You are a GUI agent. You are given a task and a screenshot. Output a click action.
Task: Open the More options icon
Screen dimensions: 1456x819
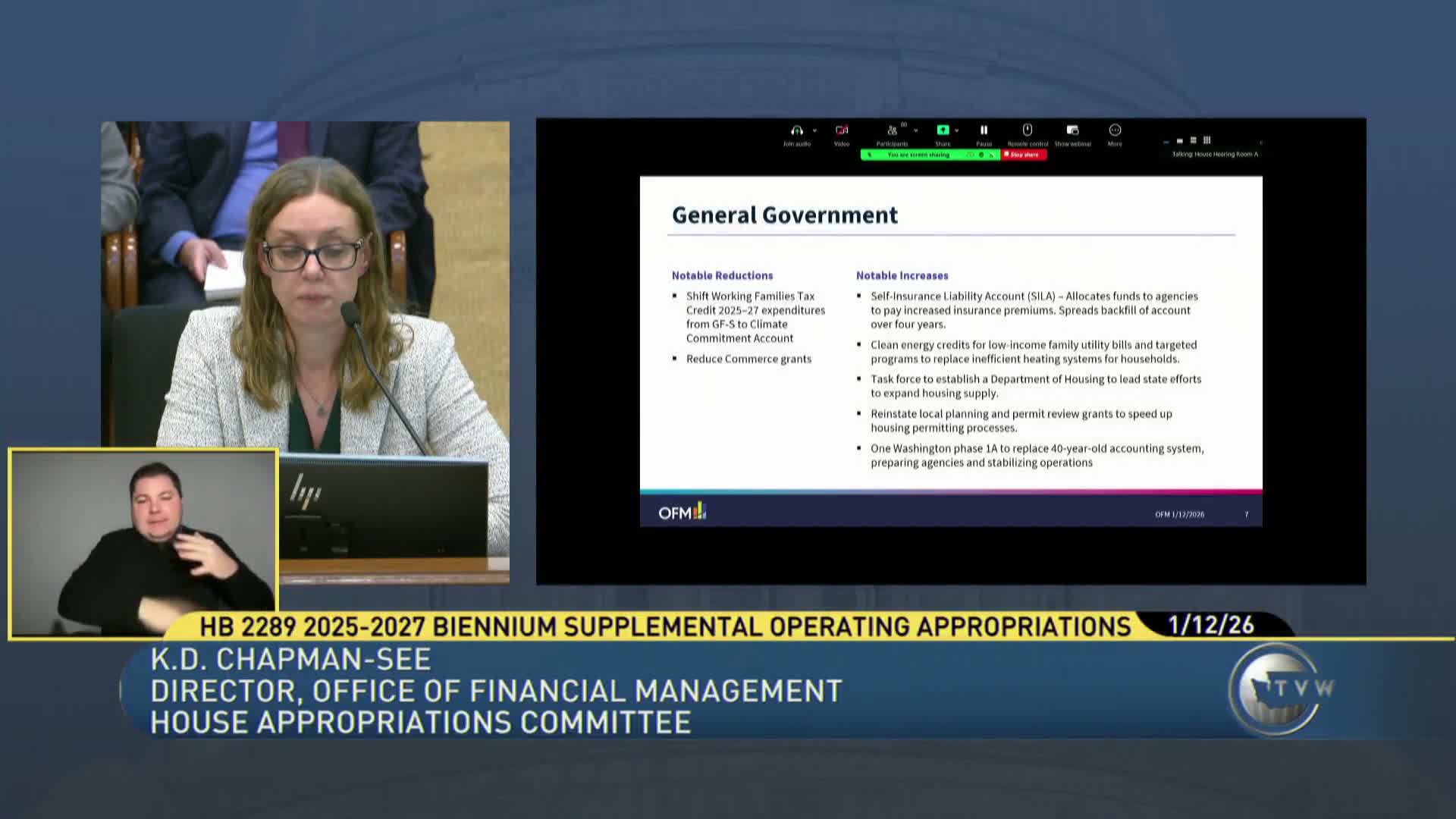(x=1115, y=130)
